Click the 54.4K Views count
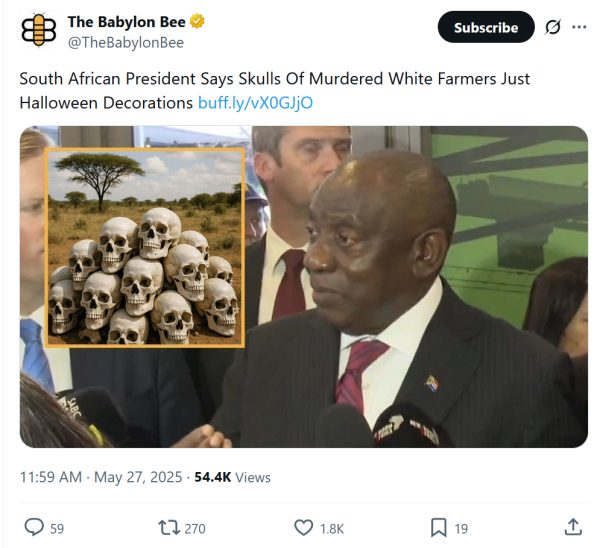Screen dimensions: 600x548 click(x=231, y=477)
